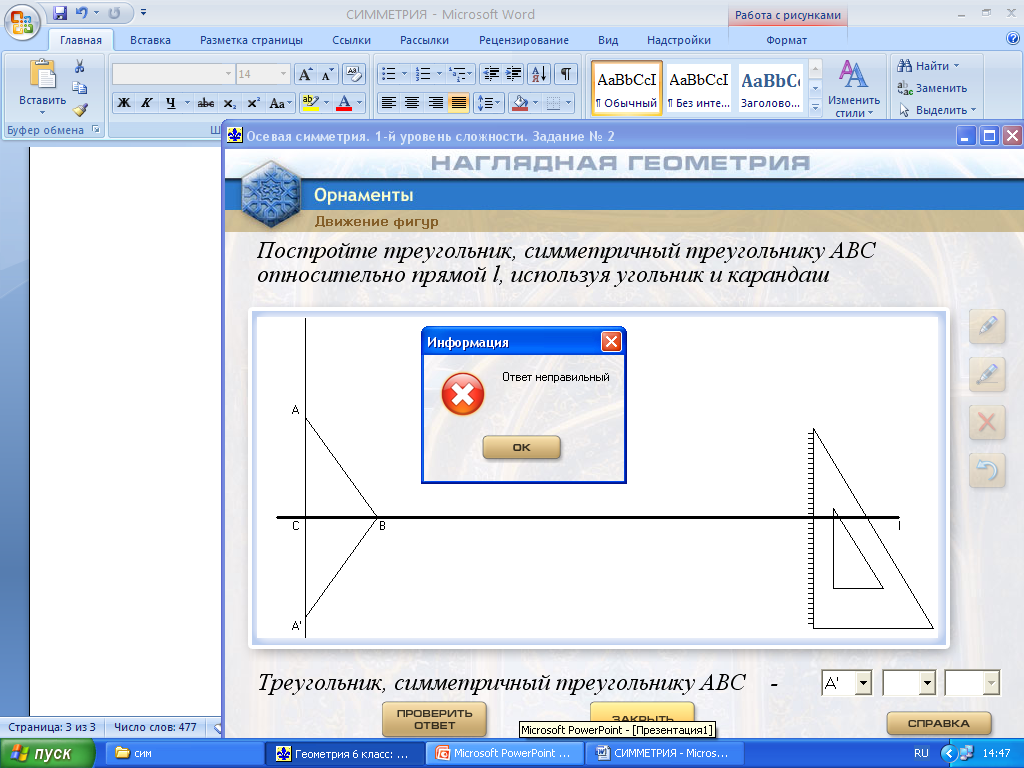
Task: Decrease paragraph indent
Action: (x=490, y=74)
